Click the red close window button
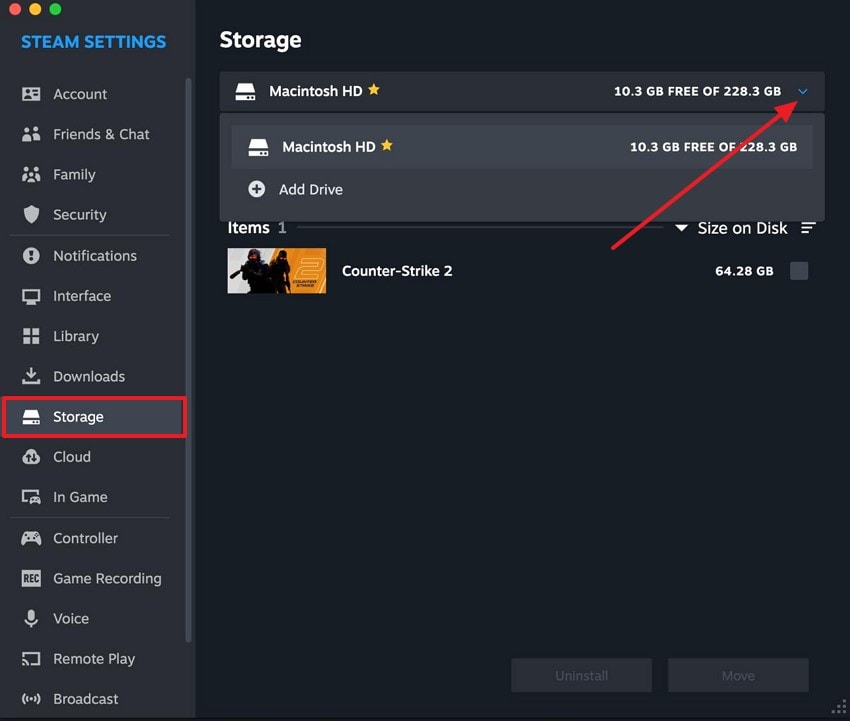 15,9
